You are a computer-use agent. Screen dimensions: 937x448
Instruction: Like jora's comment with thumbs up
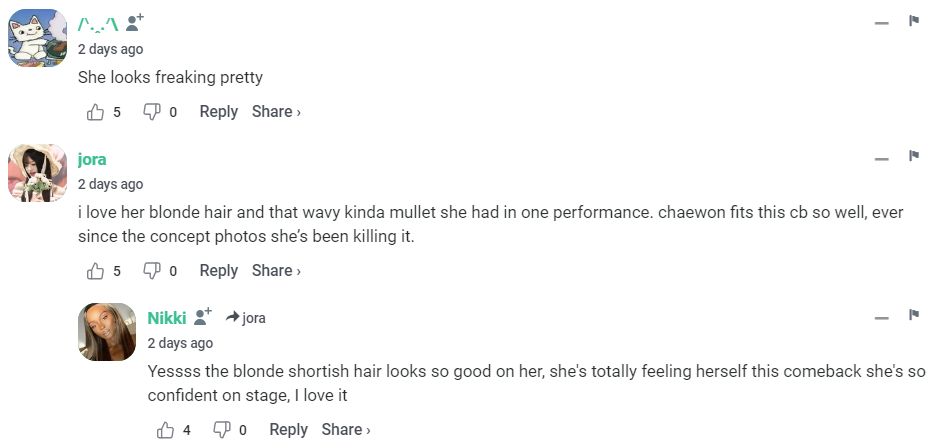click(x=96, y=271)
